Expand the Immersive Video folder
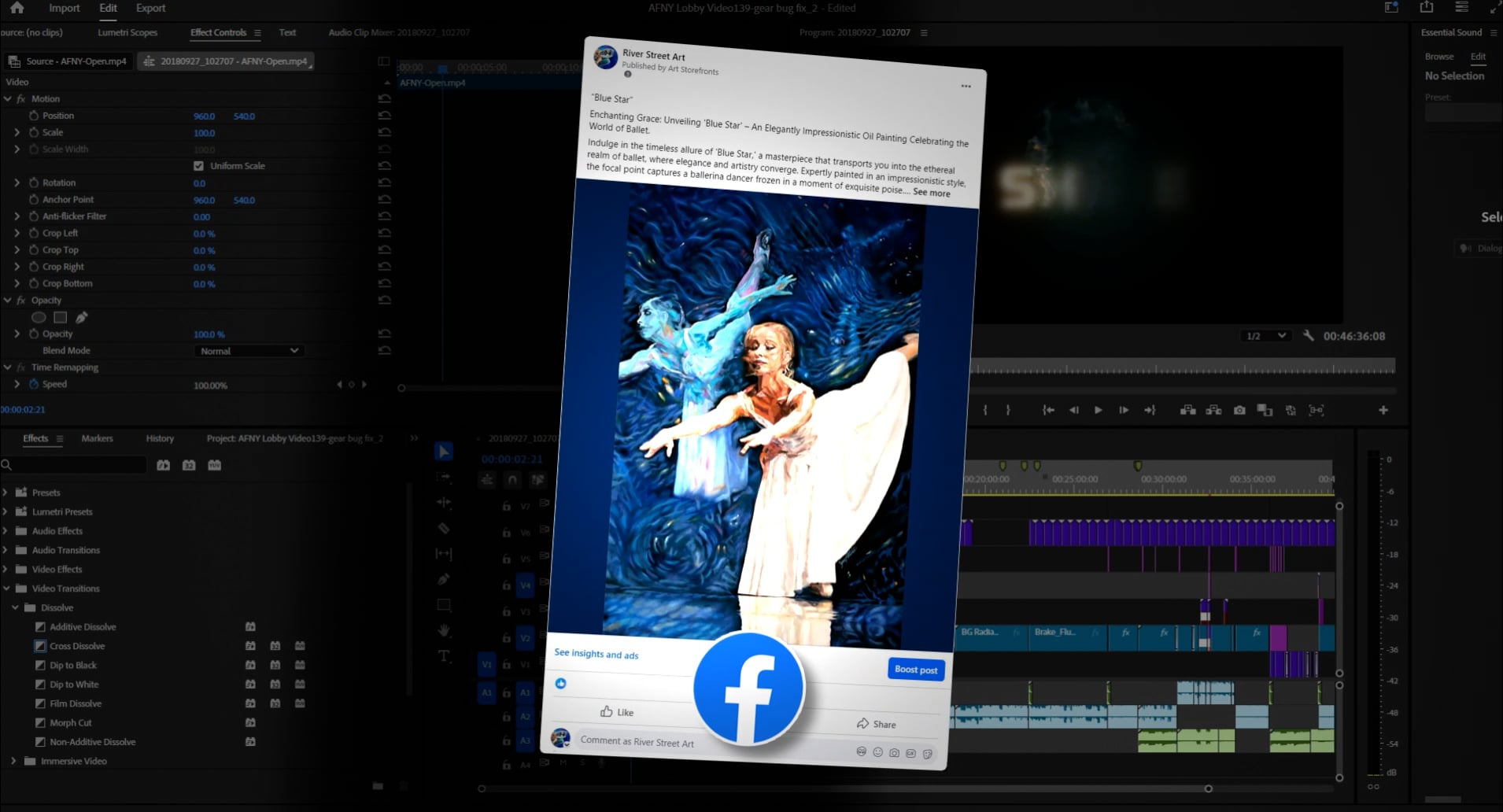 tap(13, 761)
